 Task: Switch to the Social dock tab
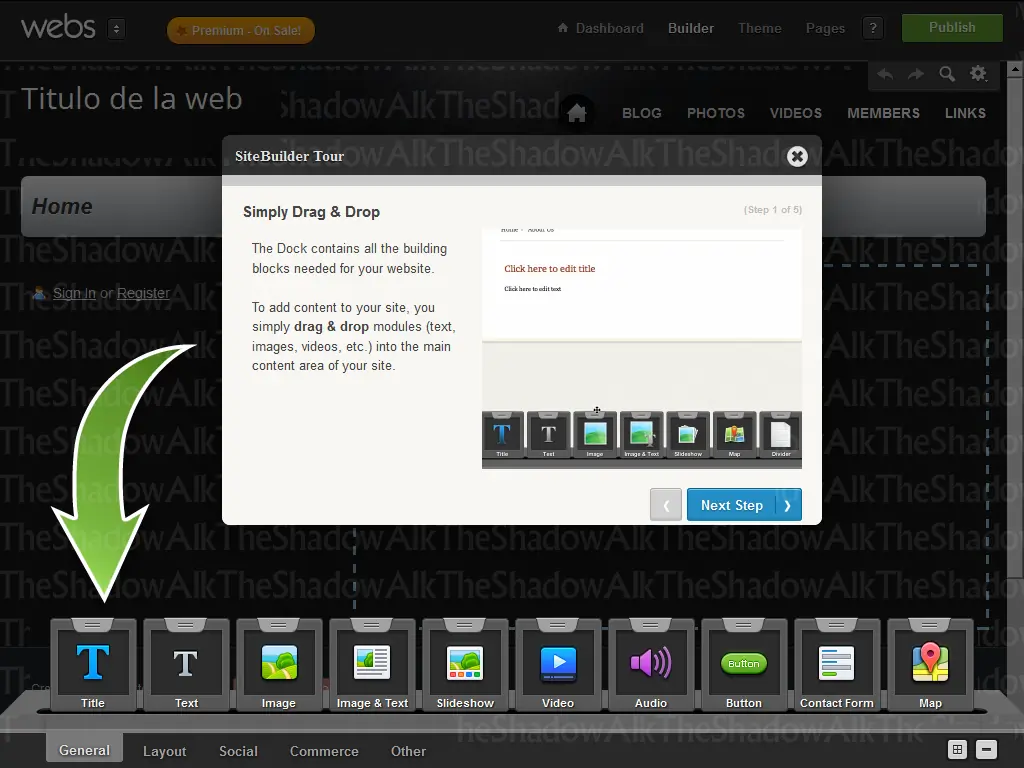tap(238, 751)
